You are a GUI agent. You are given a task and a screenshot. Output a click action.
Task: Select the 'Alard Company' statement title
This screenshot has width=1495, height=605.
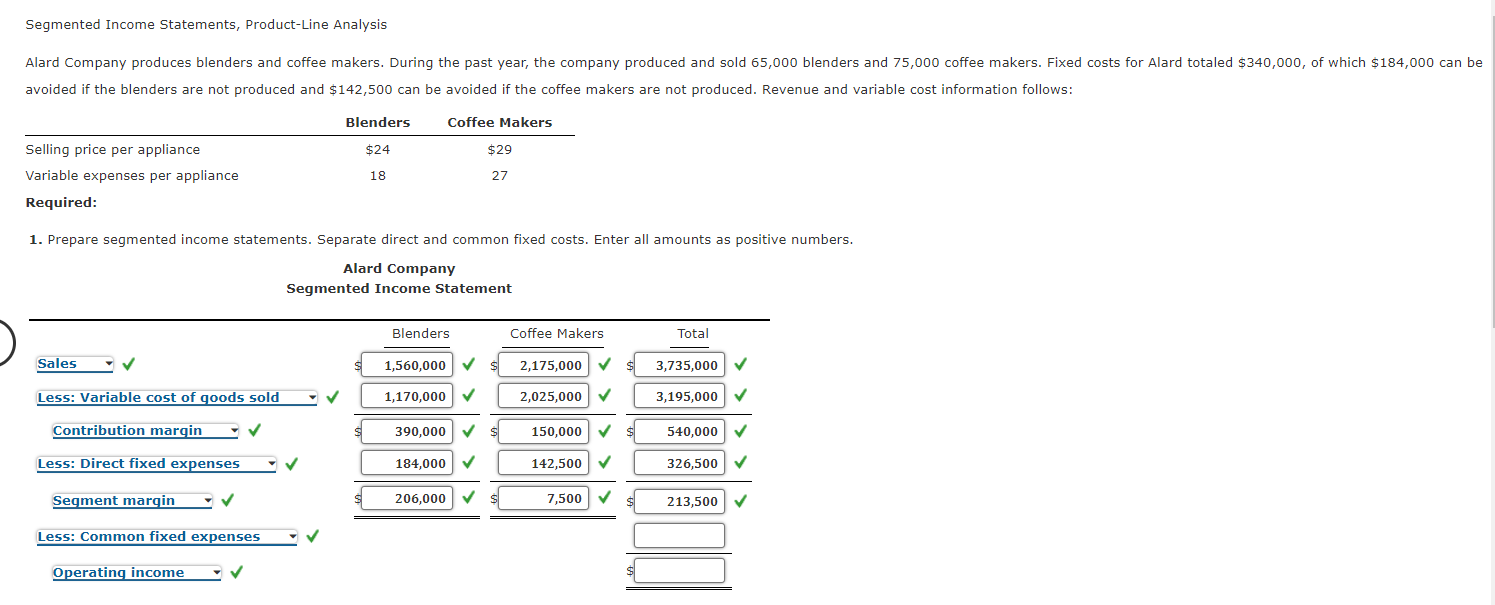pyautogui.click(x=399, y=268)
